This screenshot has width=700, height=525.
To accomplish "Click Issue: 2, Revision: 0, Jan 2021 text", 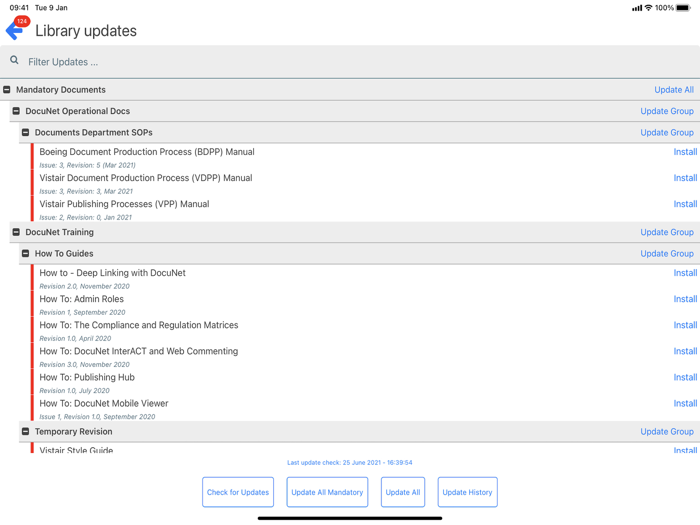I will pyautogui.click(x=86, y=217).
